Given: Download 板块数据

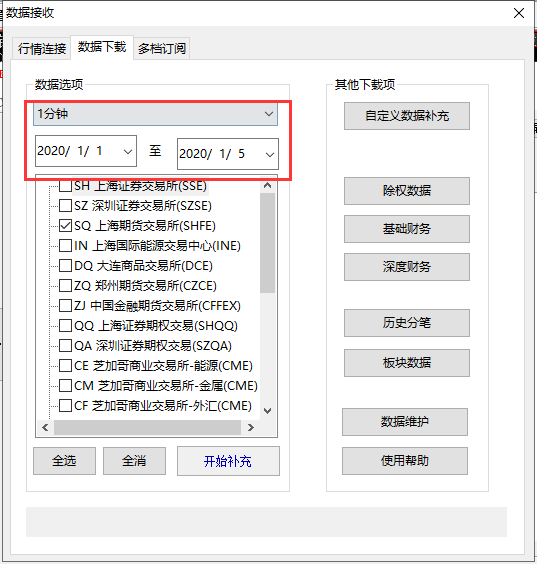Looking at the screenshot, I should (x=407, y=363).
